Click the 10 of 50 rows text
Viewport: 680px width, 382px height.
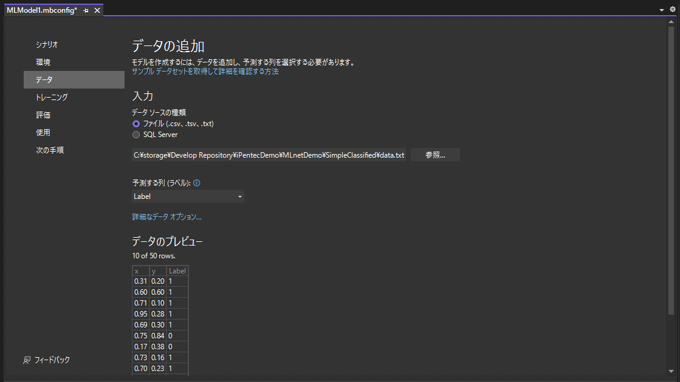[x=154, y=256]
